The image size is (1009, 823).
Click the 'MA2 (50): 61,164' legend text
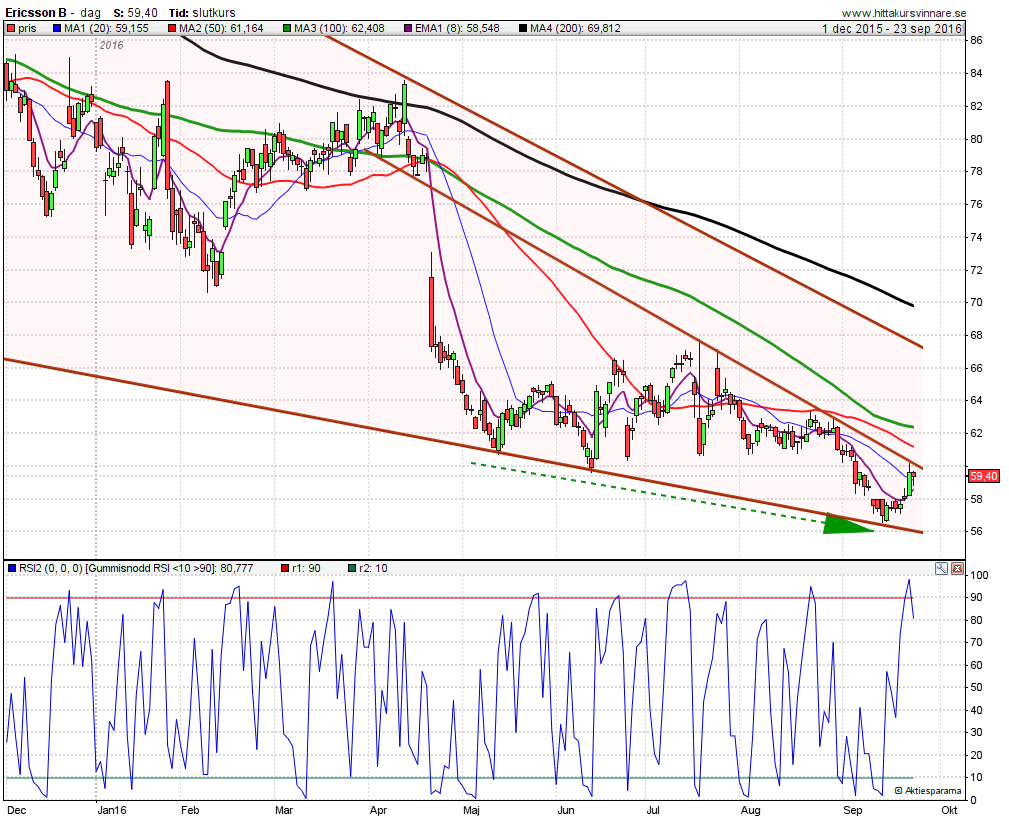[x=221, y=28]
